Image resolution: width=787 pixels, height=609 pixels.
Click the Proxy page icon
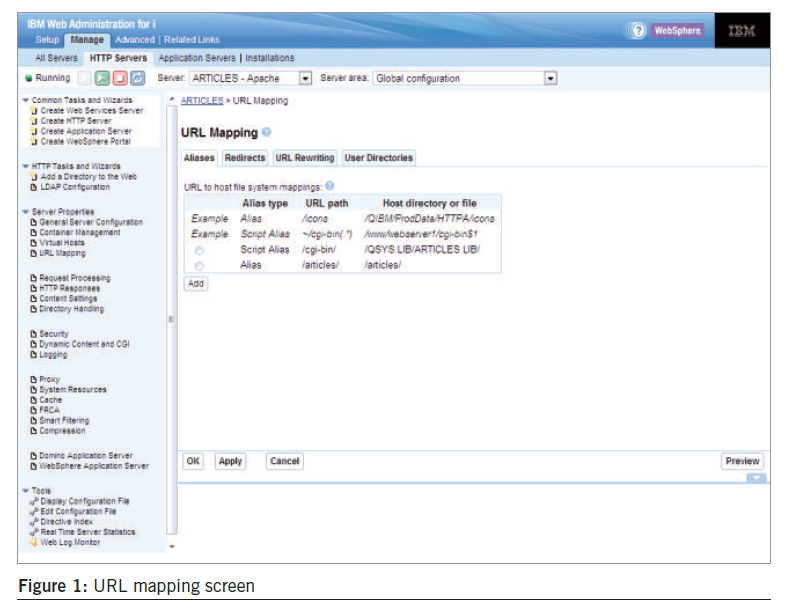point(34,379)
